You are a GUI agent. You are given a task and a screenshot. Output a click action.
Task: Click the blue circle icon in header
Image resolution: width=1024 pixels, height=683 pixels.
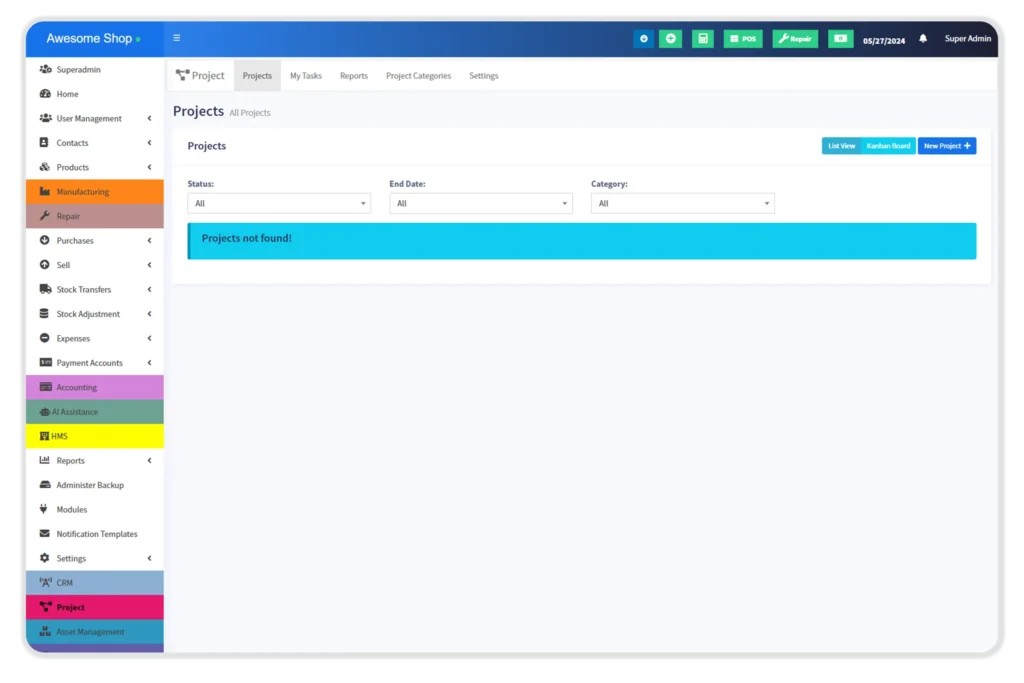(x=643, y=39)
